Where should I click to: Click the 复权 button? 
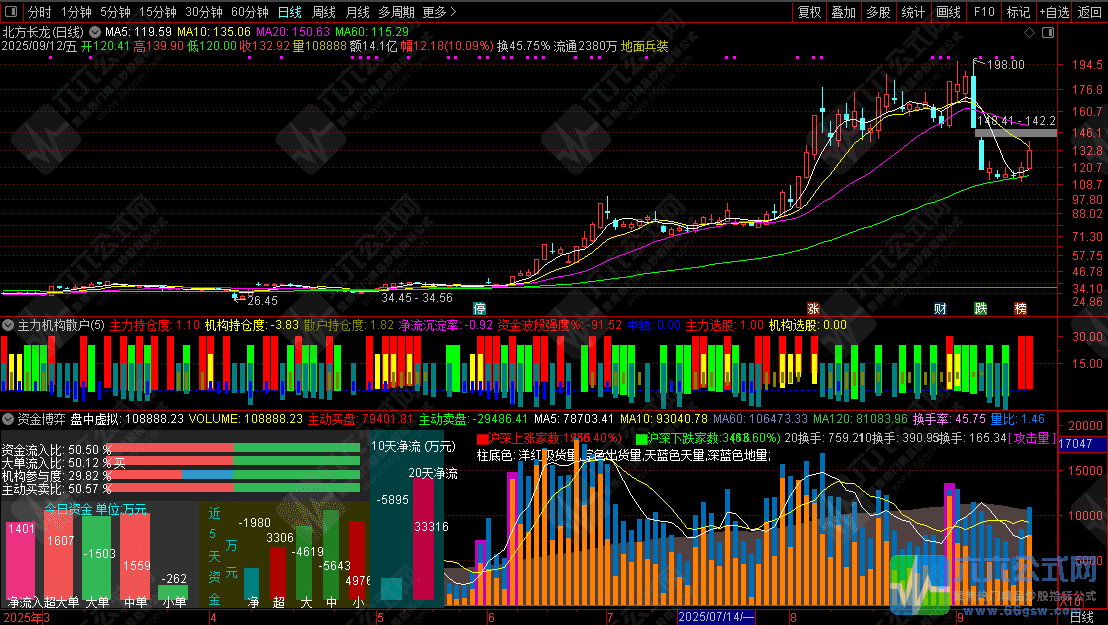[x=810, y=13]
